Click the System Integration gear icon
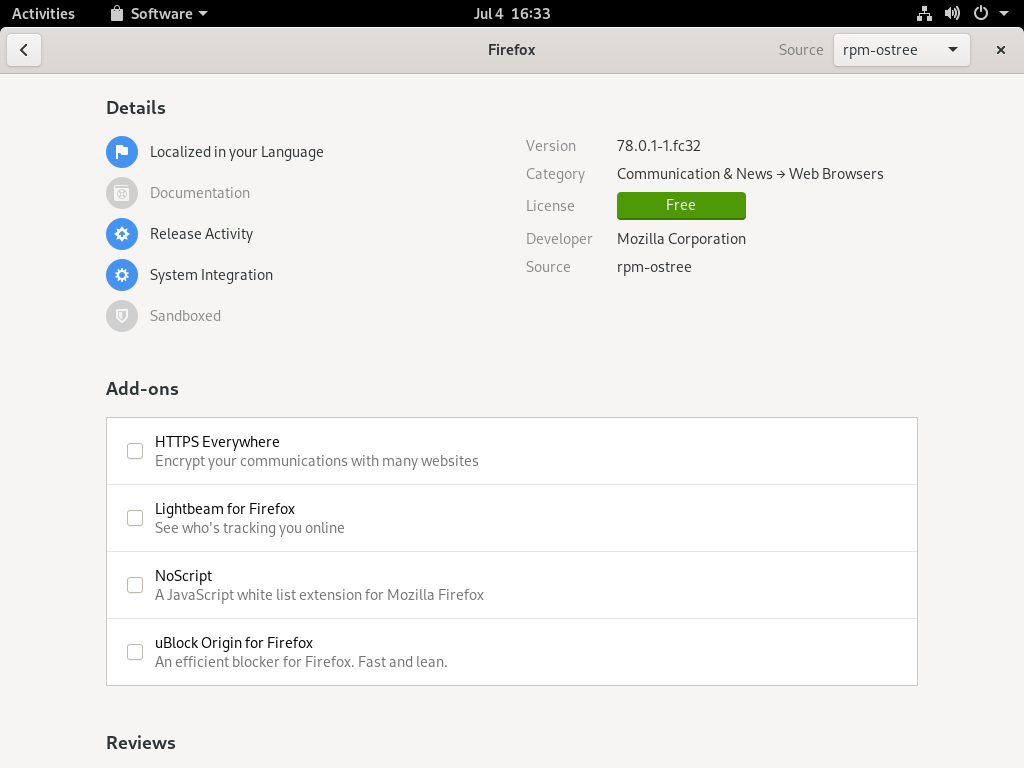The height and width of the screenshot is (768, 1024). coord(122,275)
